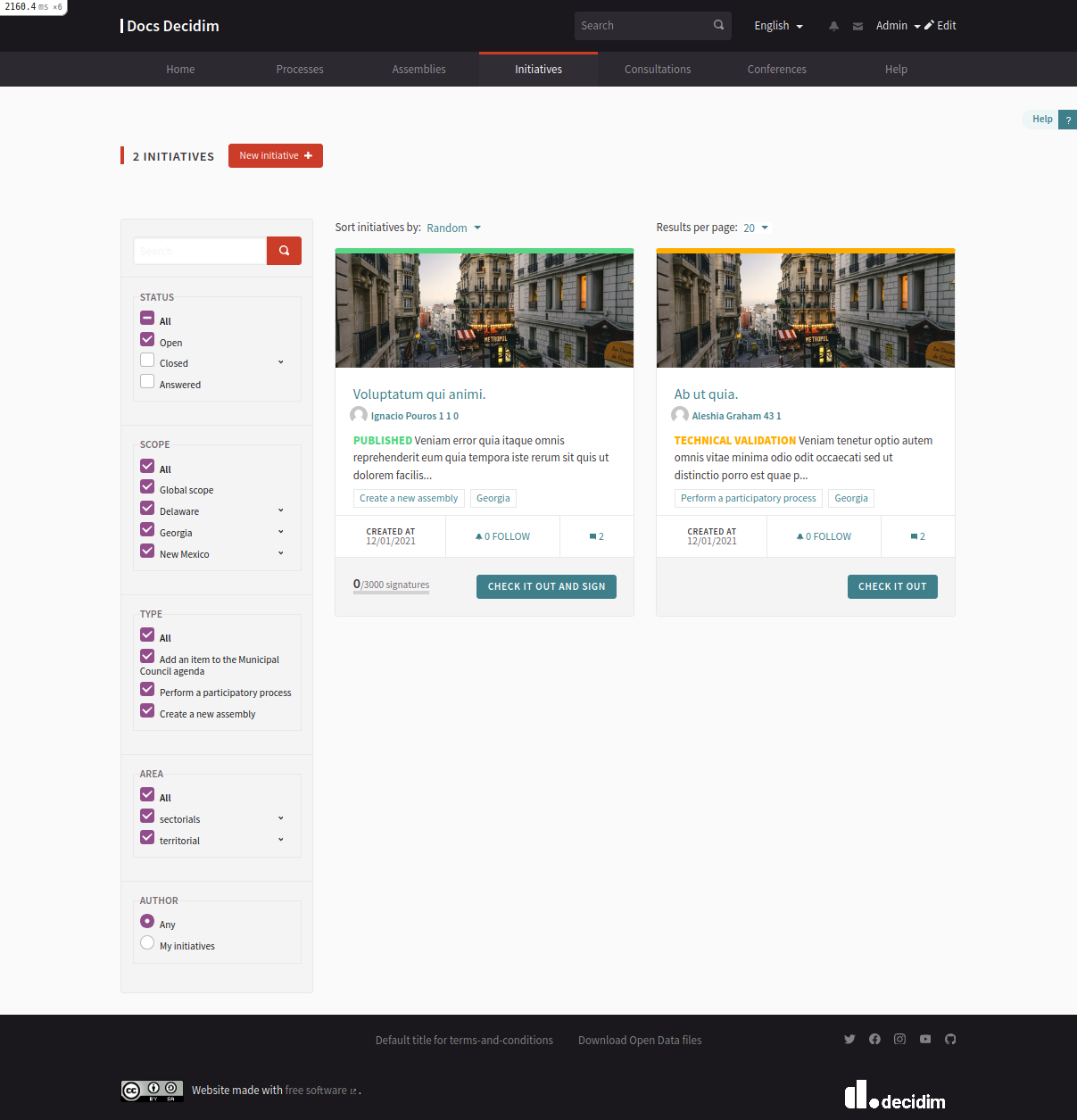Click the New initiative button
This screenshot has height=1120, width=1077.
[276, 155]
